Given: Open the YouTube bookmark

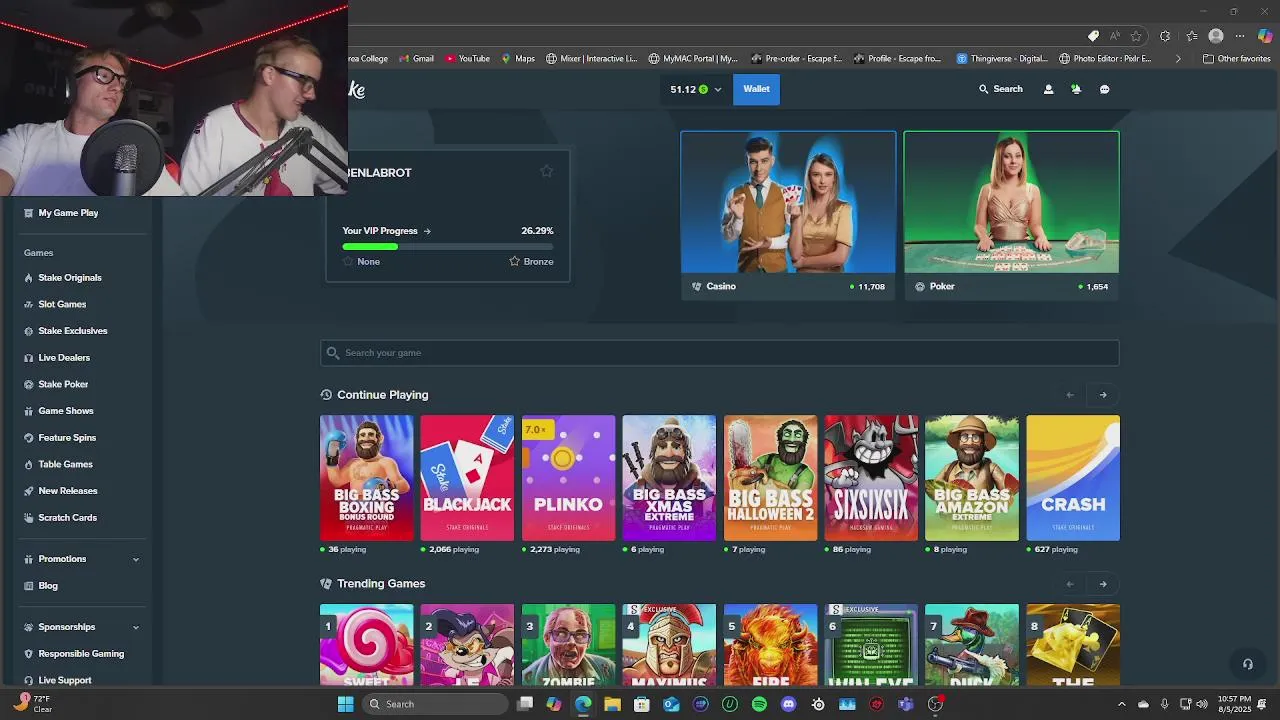Looking at the screenshot, I should coord(467,59).
